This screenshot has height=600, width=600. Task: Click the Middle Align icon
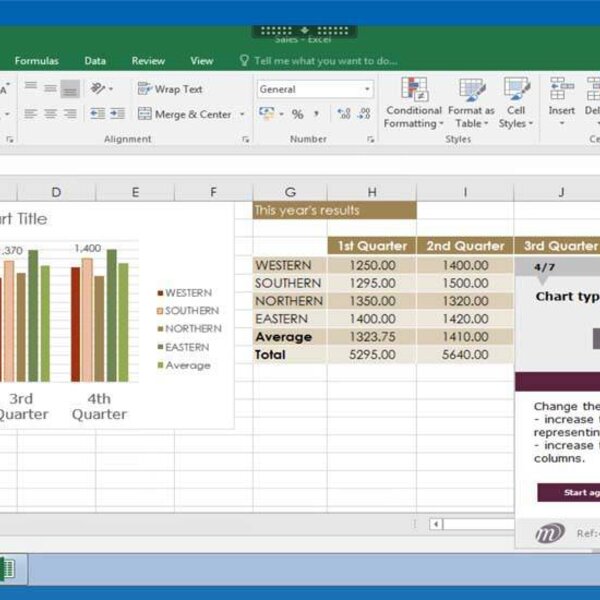(51, 89)
